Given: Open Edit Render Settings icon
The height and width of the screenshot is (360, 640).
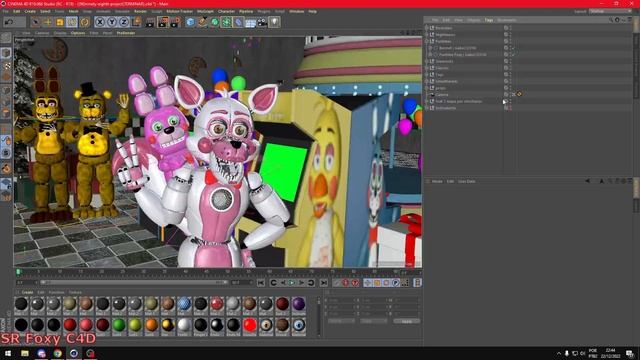Looking at the screenshot, I should coord(175,22).
